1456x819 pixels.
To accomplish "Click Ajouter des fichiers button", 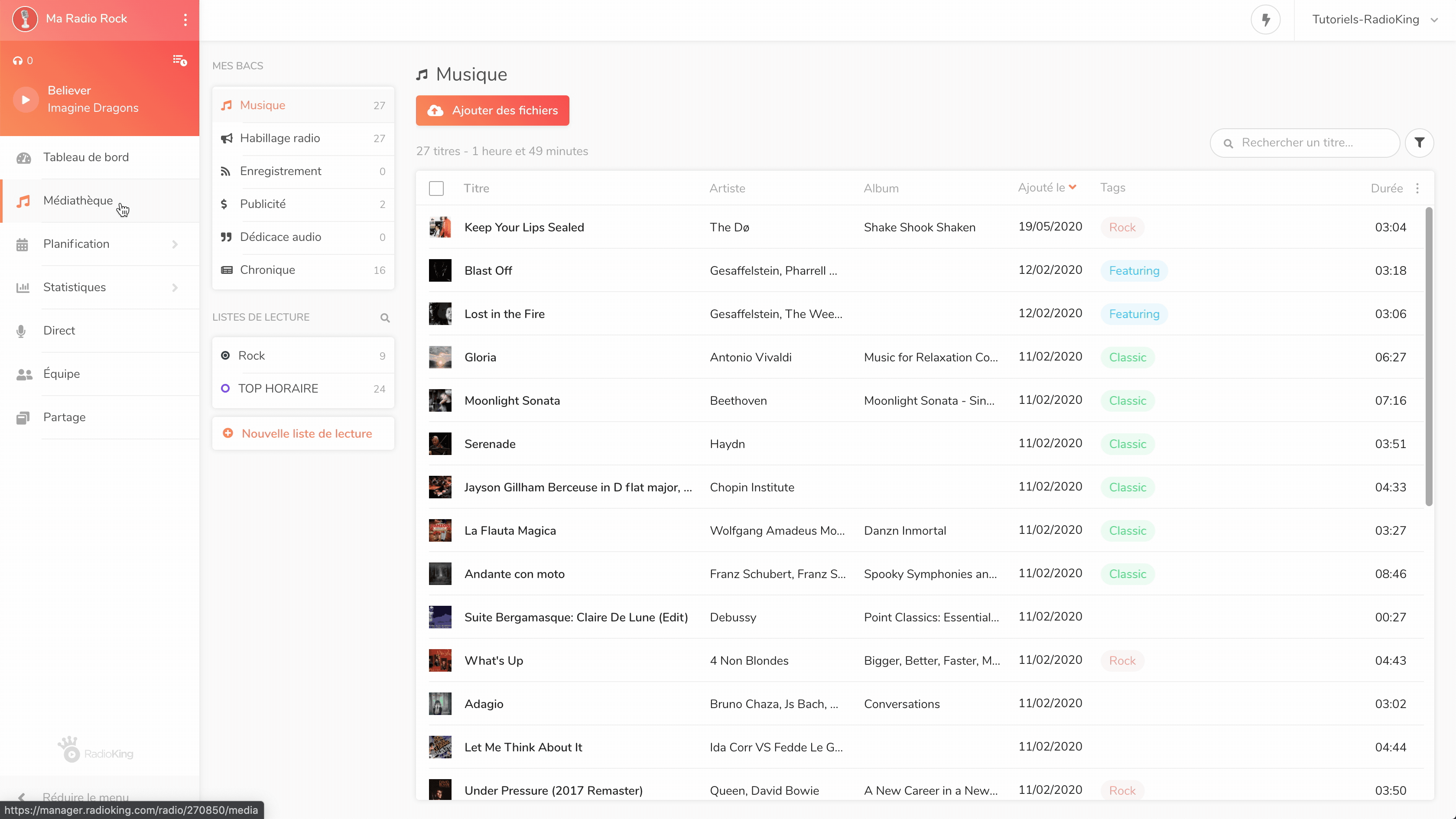I will [492, 110].
